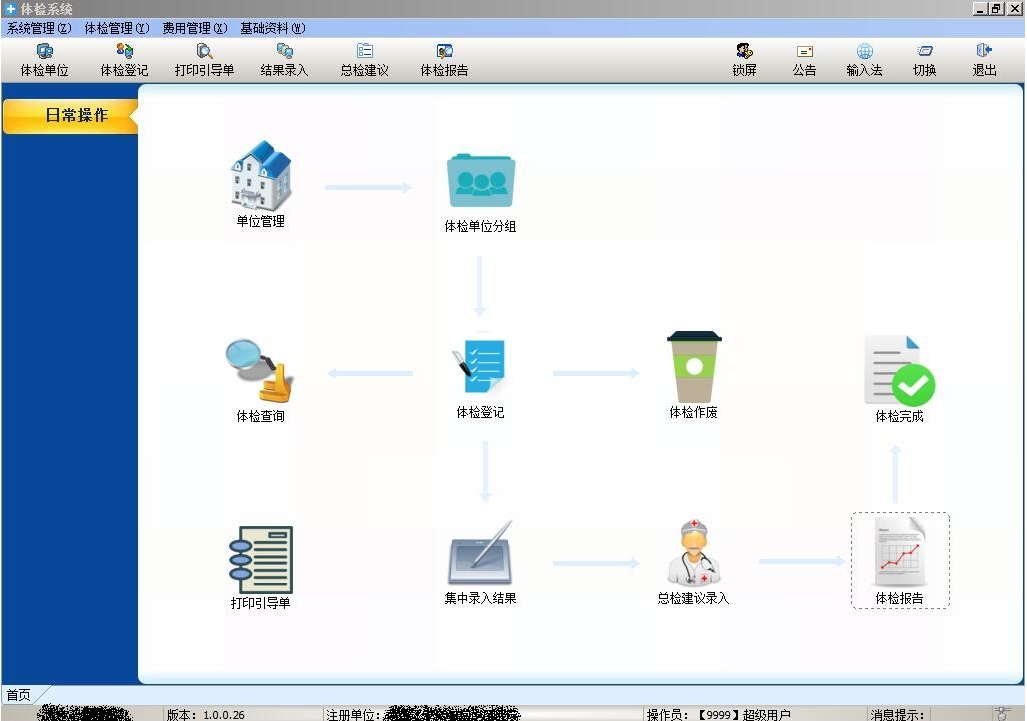Switch to the 首页 bottom tab
Screen dimensions: 1027x721
(x=18, y=694)
